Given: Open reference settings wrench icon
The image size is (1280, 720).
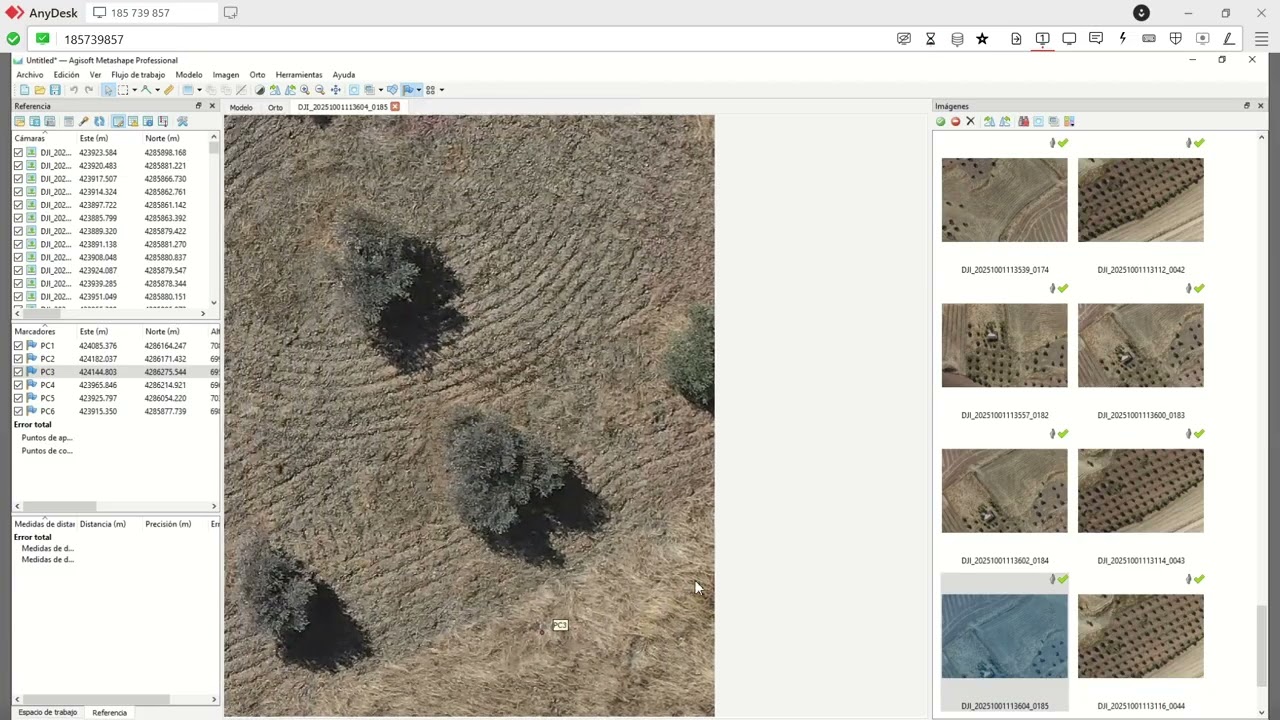Looking at the screenshot, I should (182, 121).
